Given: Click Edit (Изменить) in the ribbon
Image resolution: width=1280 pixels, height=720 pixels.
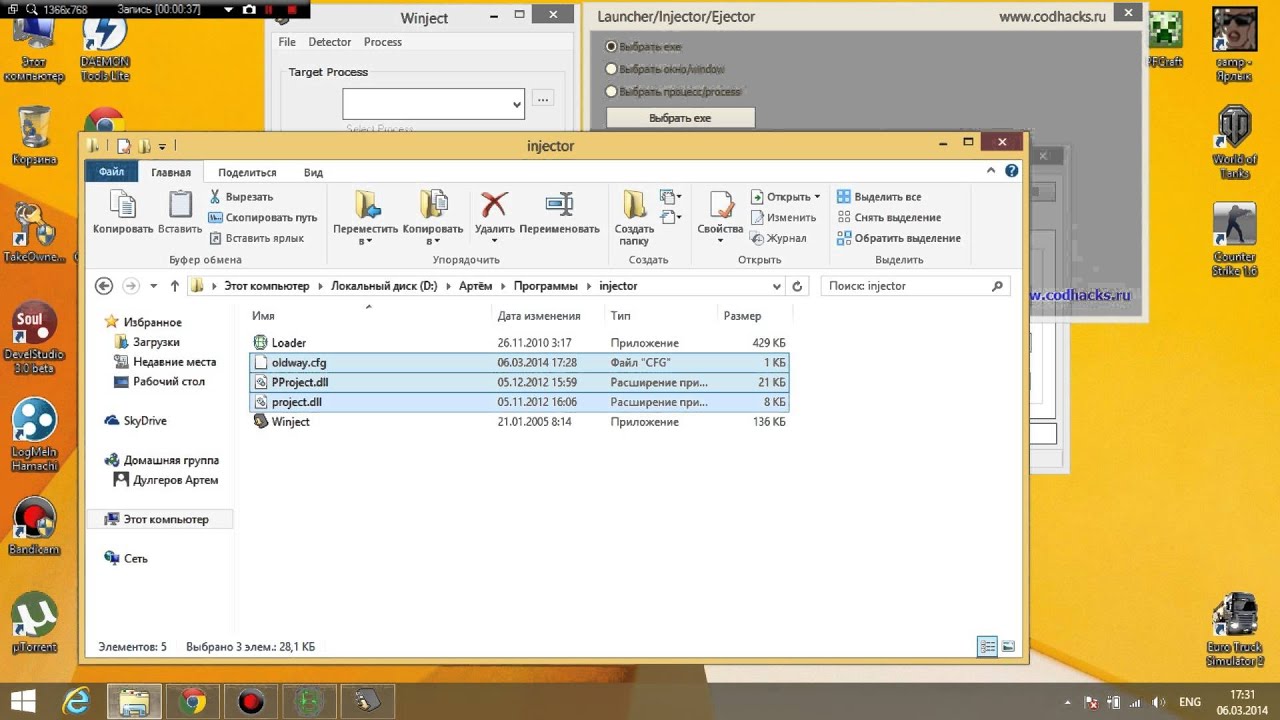Looking at the screenshot, I should pos(783,217).
